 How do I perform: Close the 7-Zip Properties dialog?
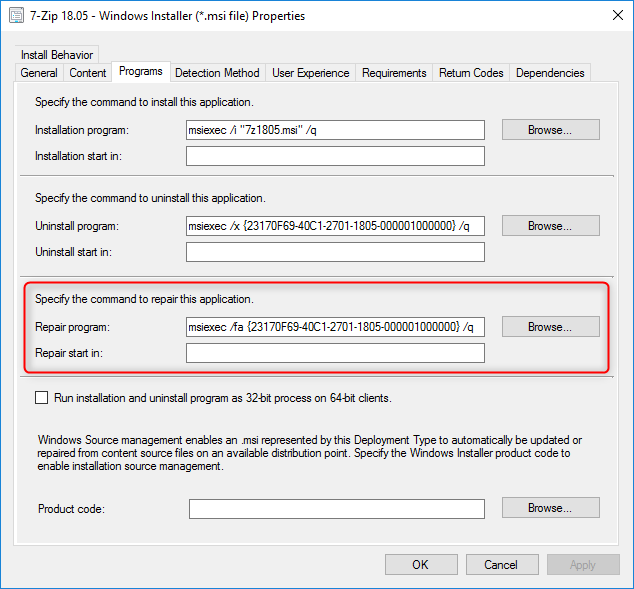pyautogui.click(x=617, y=15)
